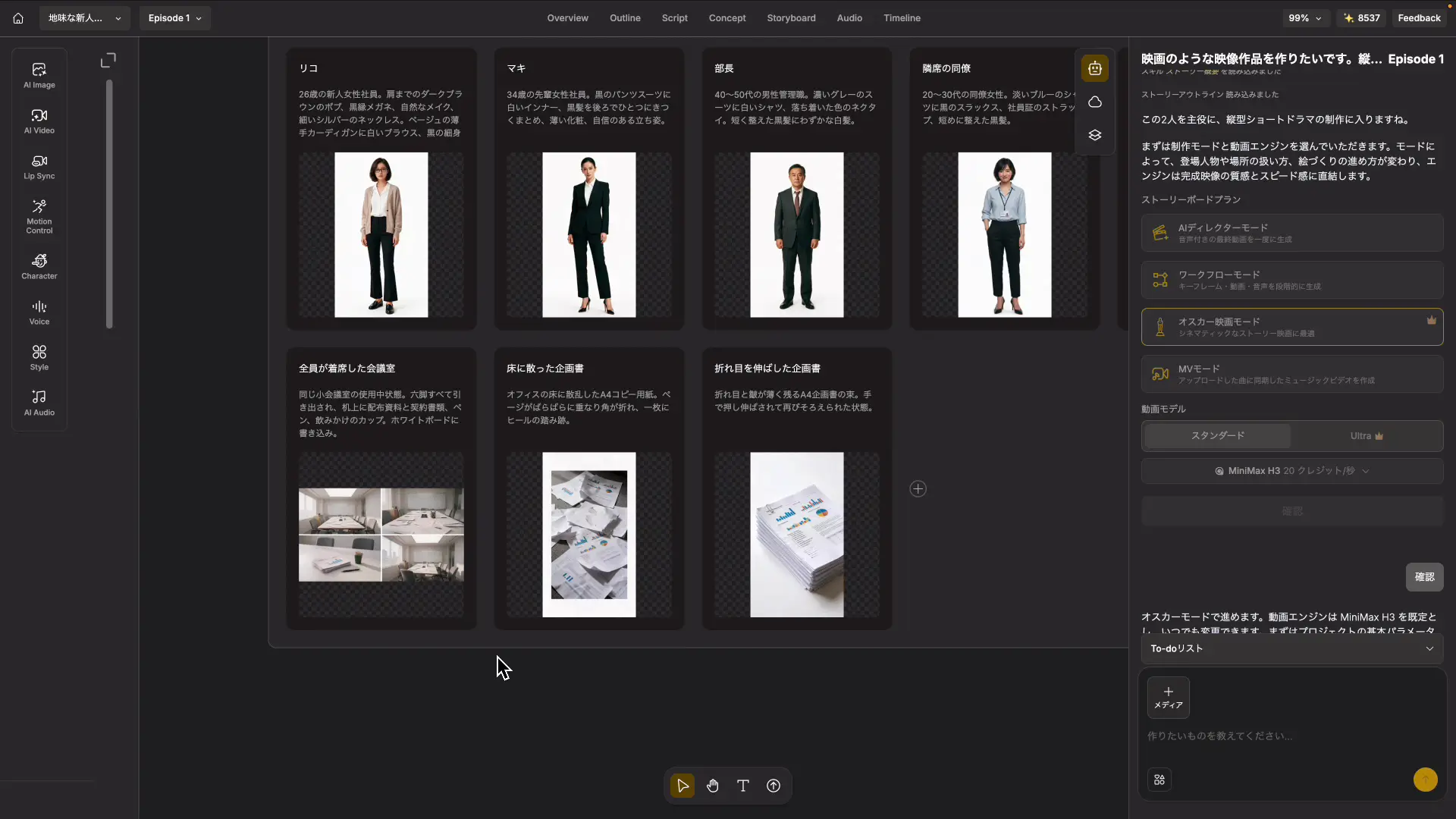
Task: Click the 確認 chat bubble button
Action: 1425,577
